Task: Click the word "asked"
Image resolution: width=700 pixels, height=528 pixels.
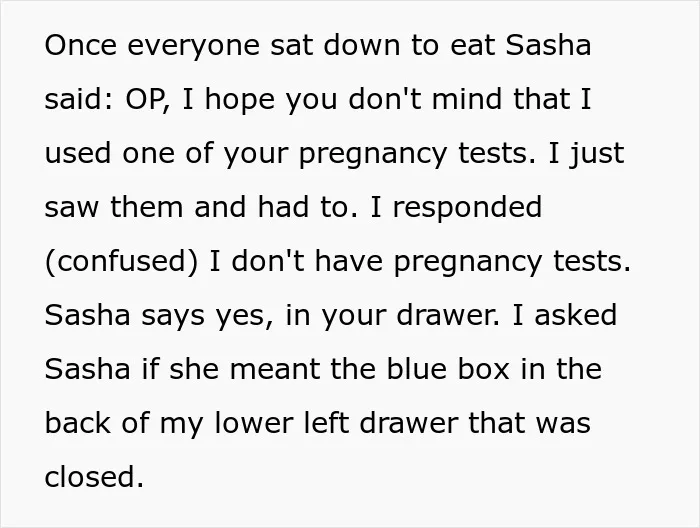Action: click(575, 315)
